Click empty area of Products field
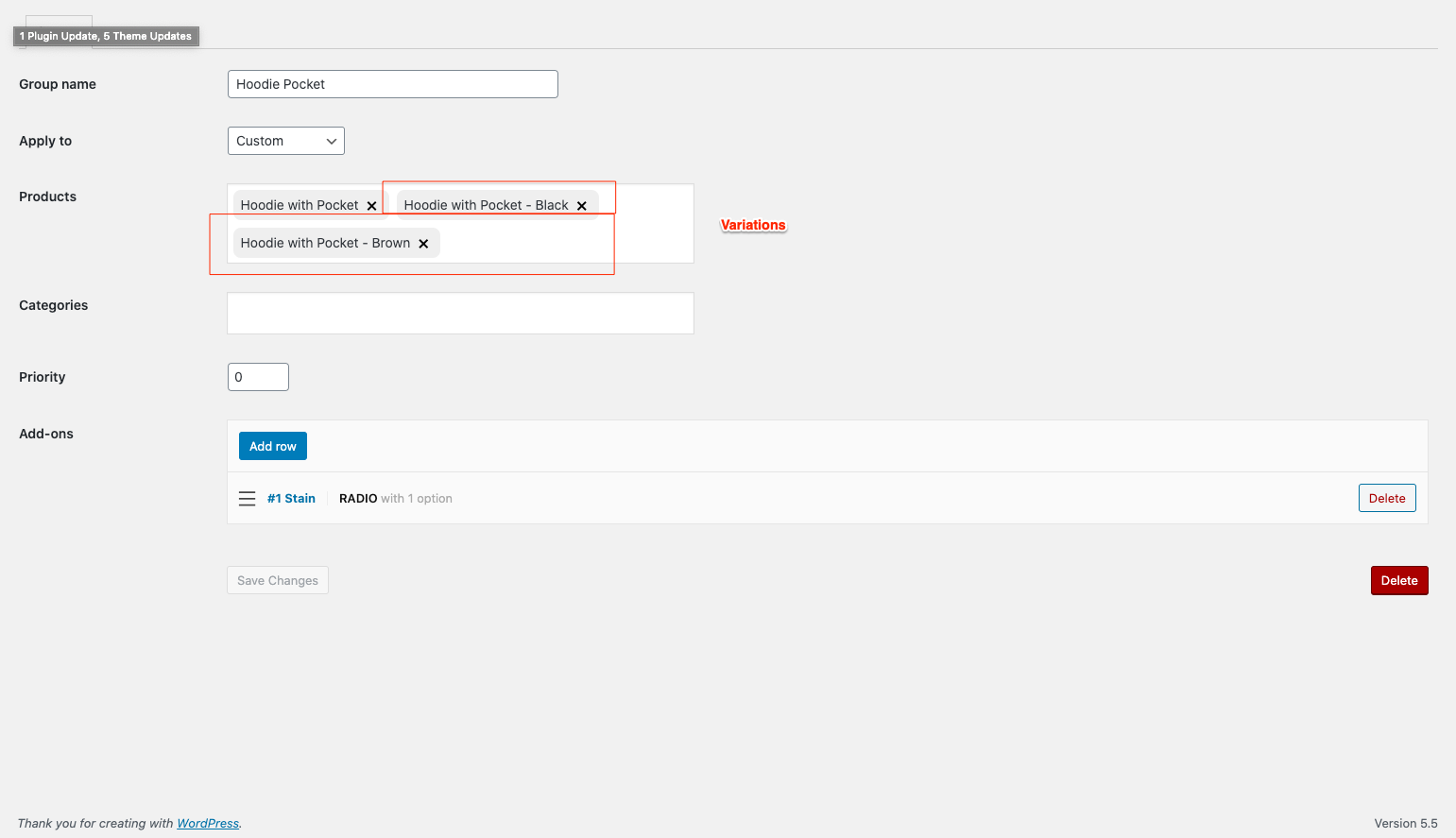This screenshot has height=838, width=1456. coord(567,243)
